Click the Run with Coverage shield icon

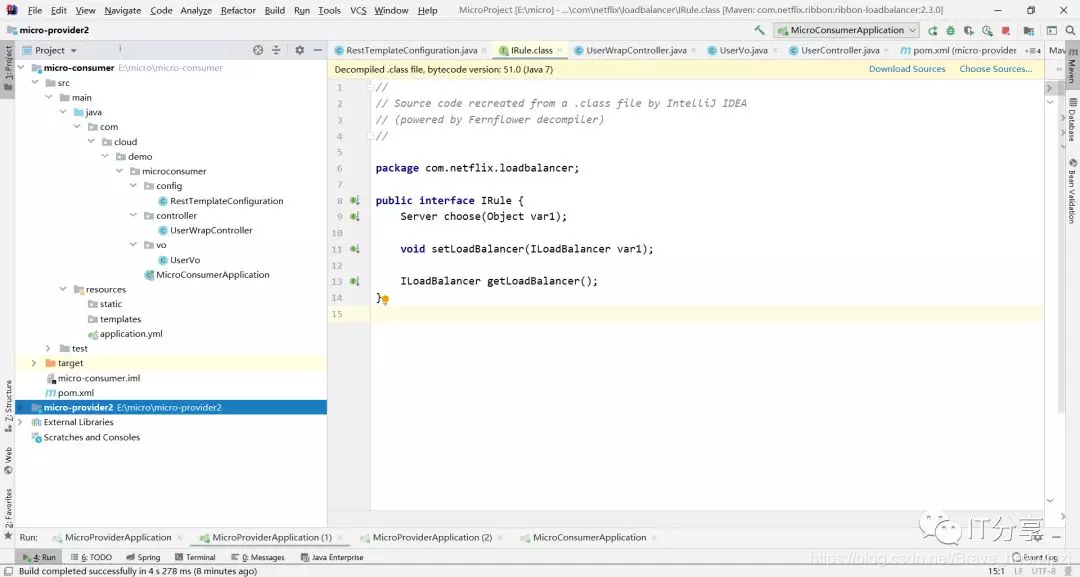tap(968, 30)
